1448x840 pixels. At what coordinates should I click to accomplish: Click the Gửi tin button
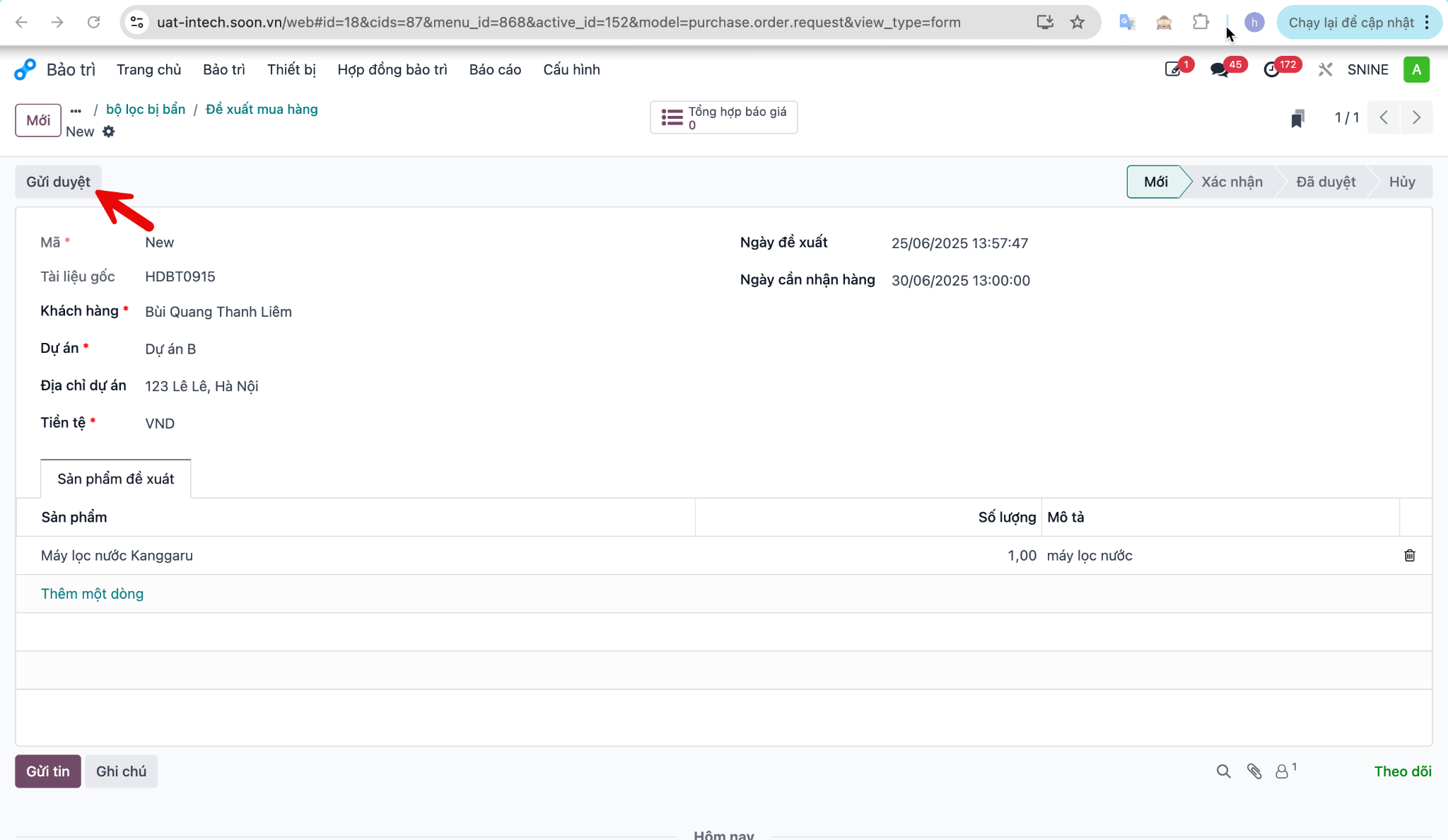click(48, 771)
